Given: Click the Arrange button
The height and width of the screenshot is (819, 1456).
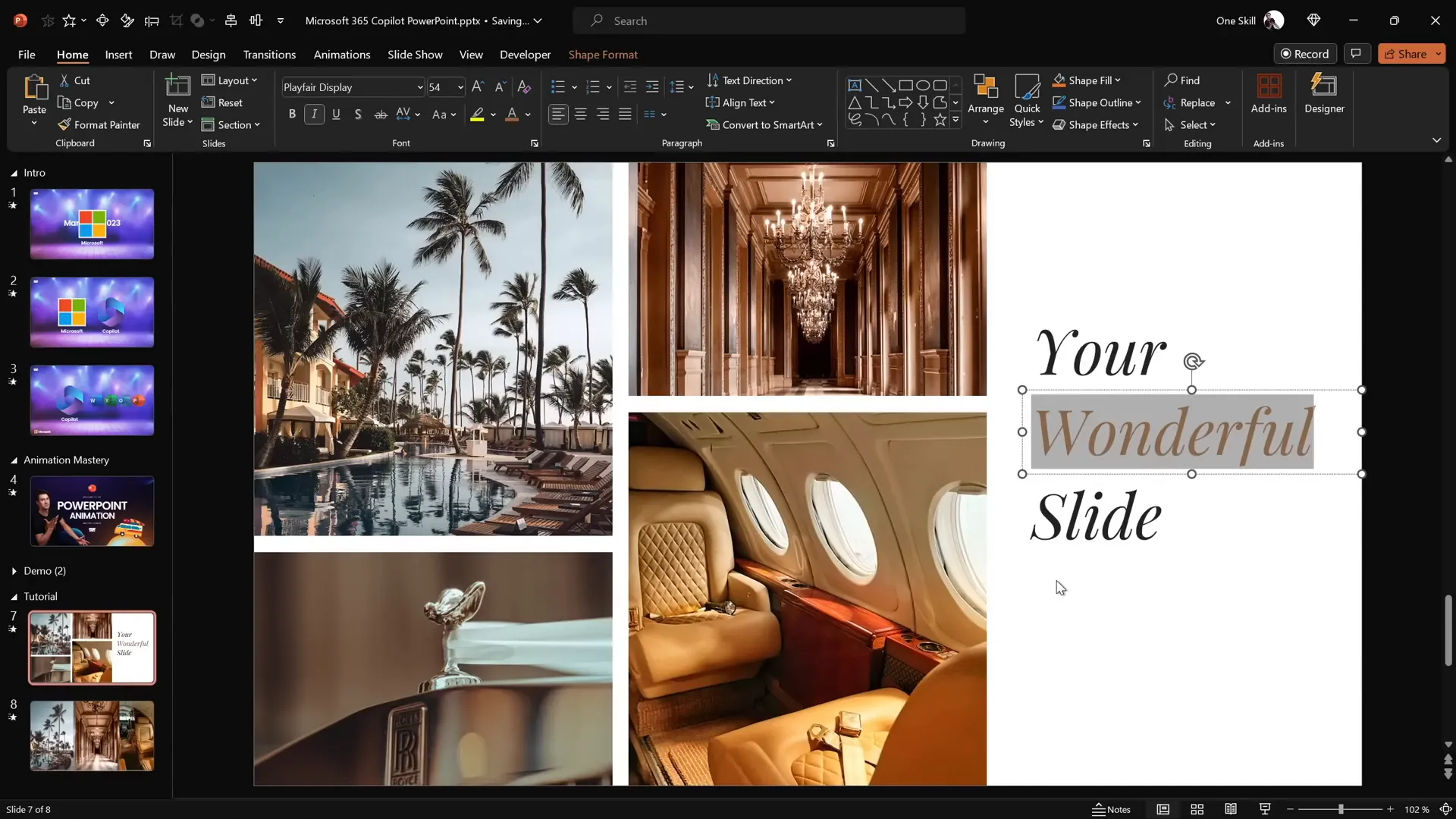Looking at the screenshot, I should point(986,101).
